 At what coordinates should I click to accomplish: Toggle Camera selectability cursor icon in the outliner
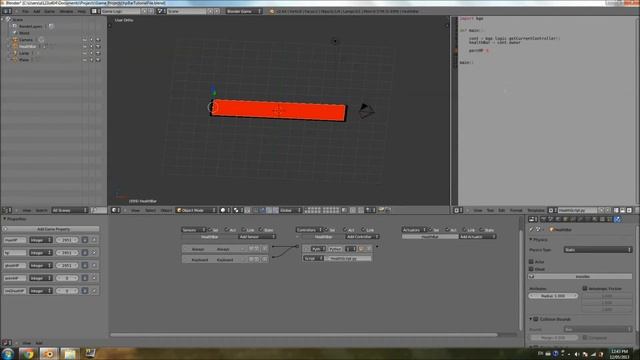pyautogui.click(x=91, y=40)
